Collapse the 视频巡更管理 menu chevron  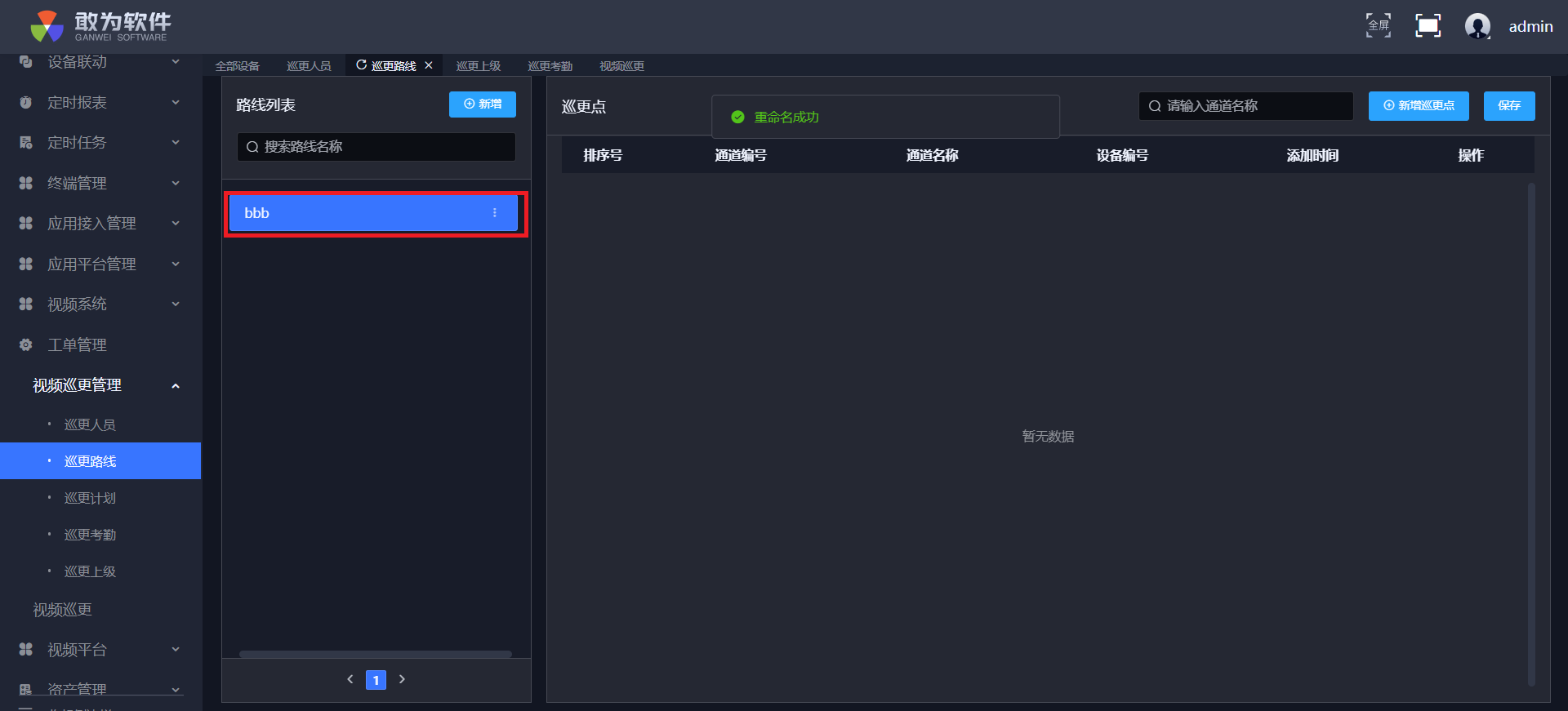(176, 385)
